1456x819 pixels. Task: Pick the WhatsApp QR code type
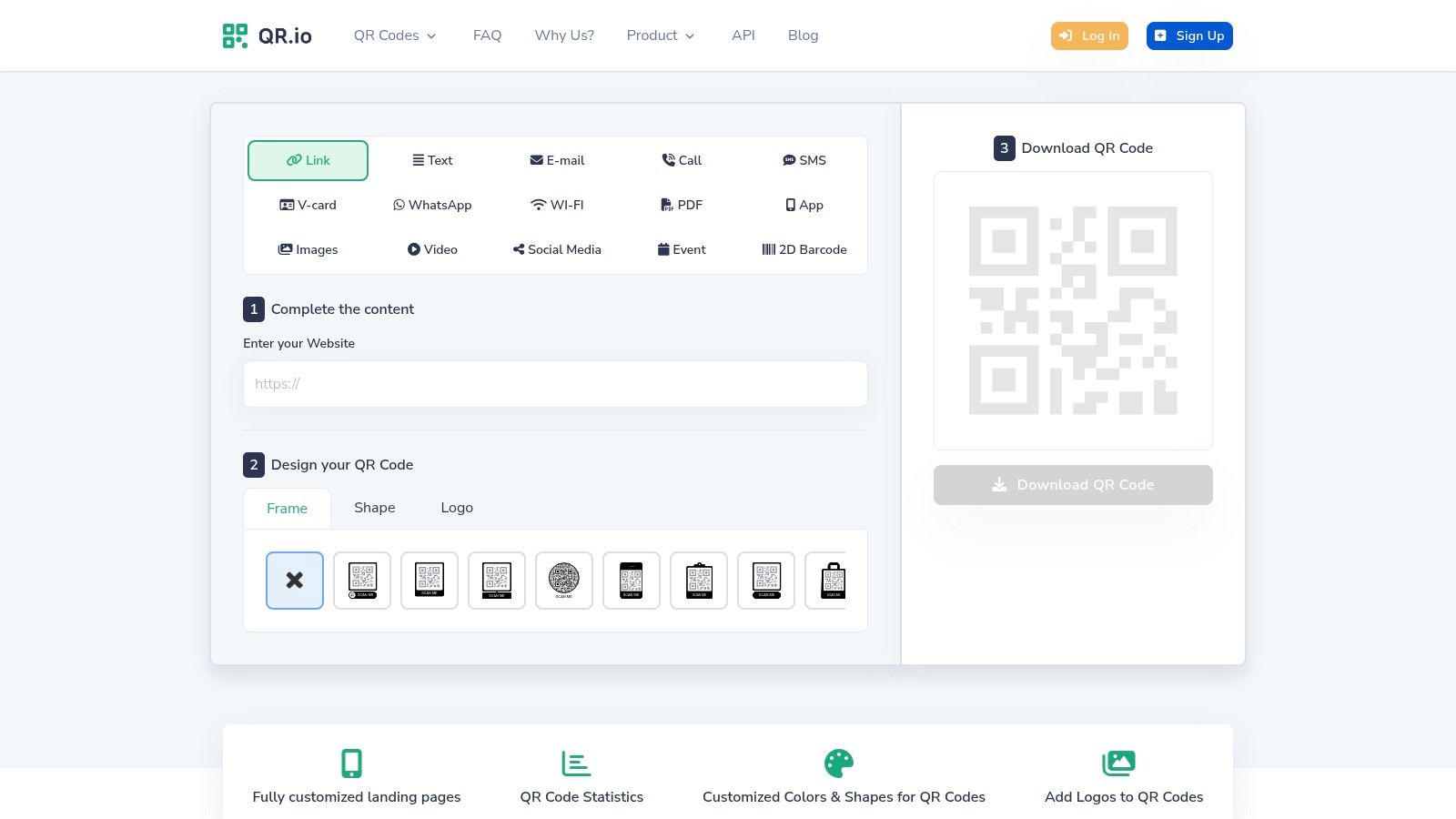[x=432, y=205]
